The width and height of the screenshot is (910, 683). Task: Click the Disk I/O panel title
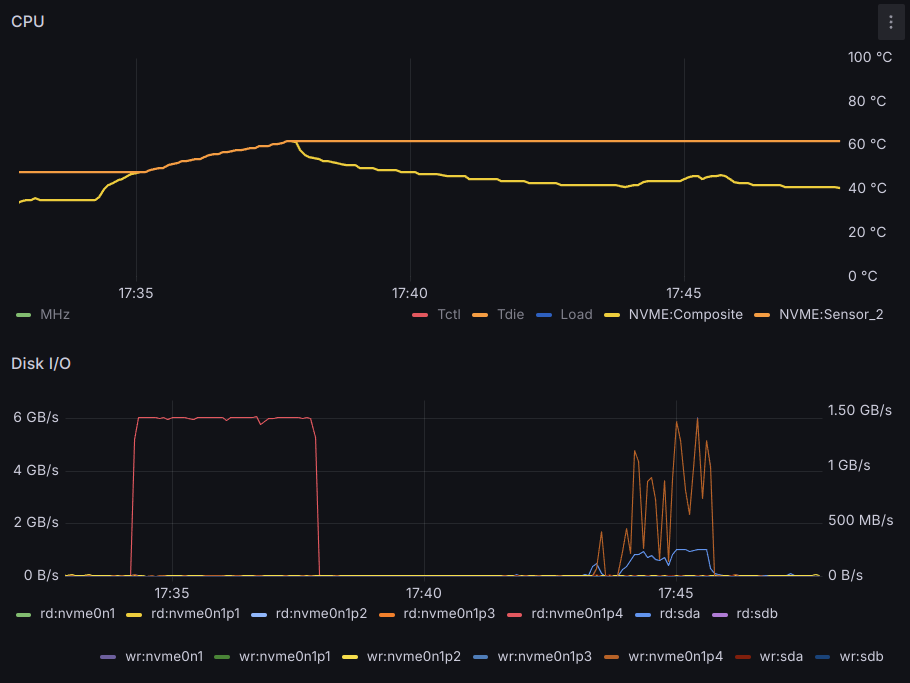(41, 363)
